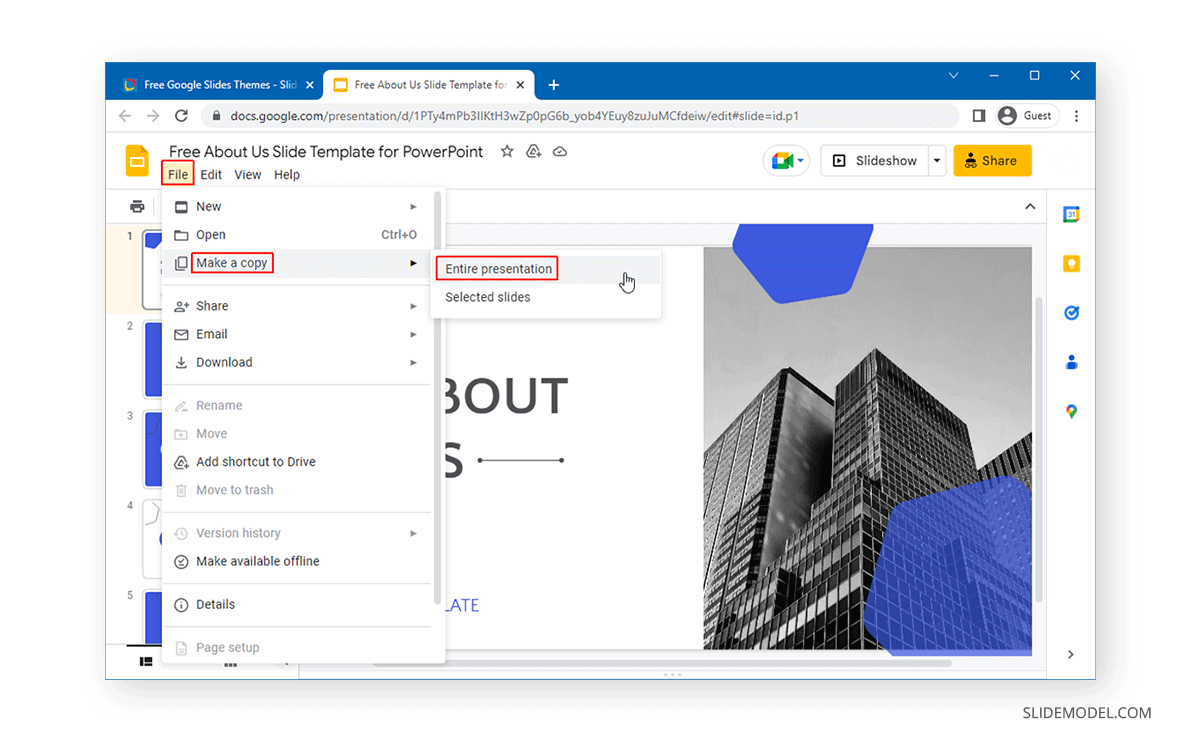Click the Share button

pos(992,160)
